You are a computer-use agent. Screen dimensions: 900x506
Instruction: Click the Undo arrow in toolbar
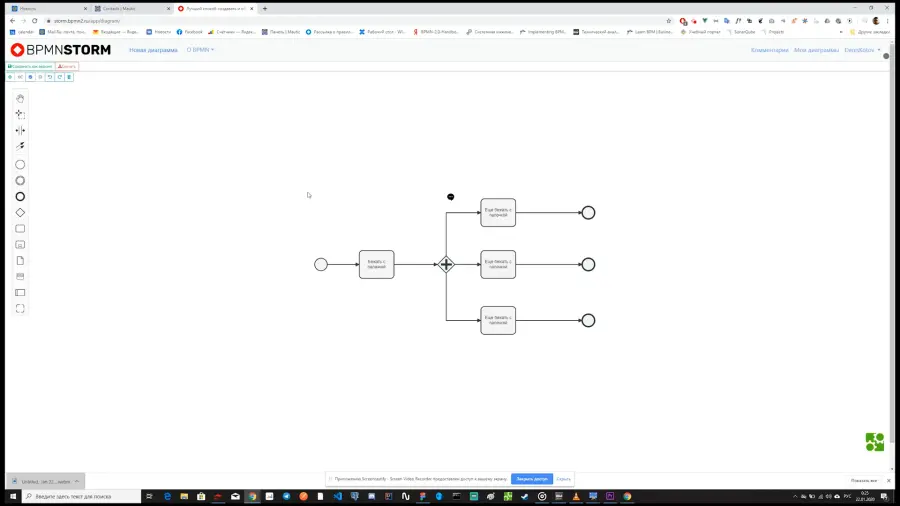tap(50, 77)
